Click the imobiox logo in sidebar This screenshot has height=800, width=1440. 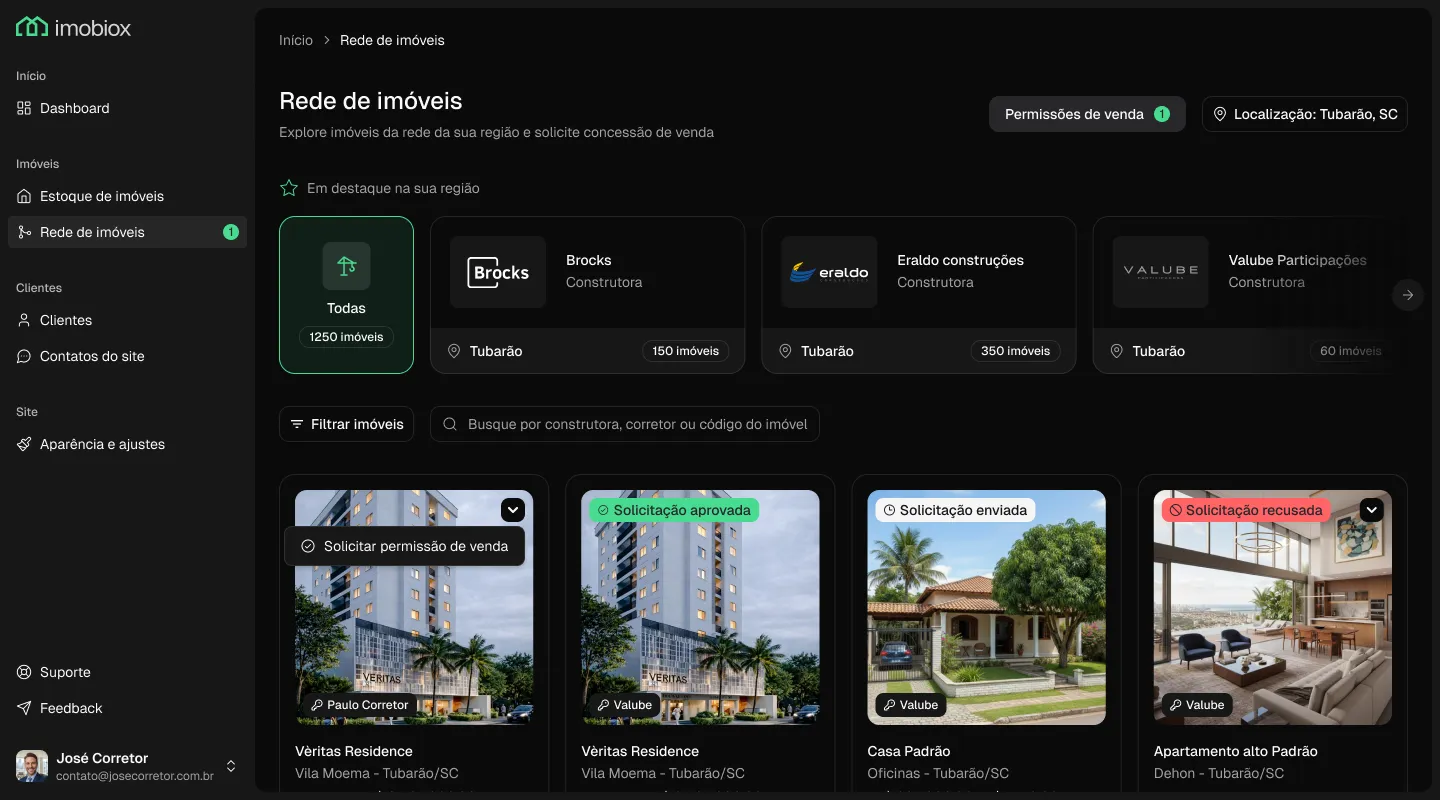point(73,27)
